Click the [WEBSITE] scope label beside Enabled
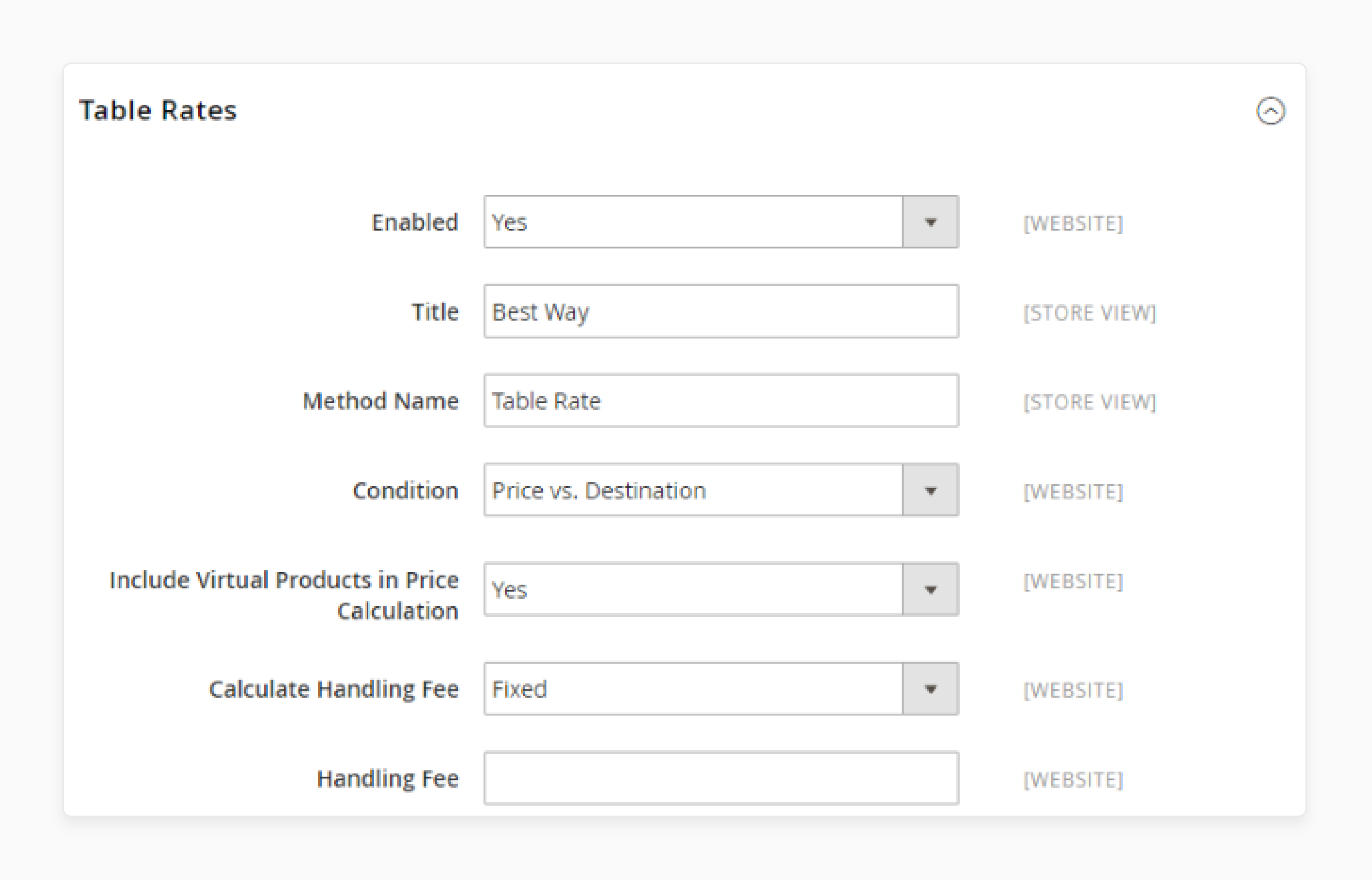1372x880 pixels. 1073,223
